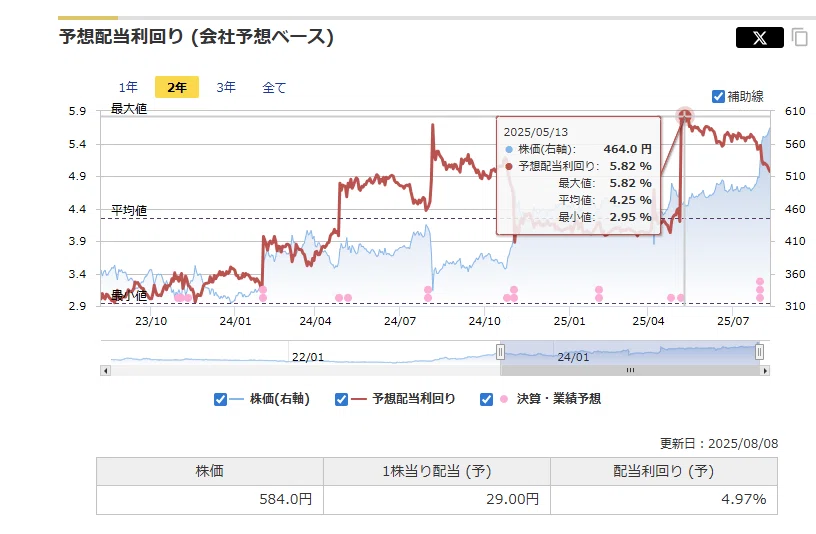This screenshot has height=534, width=816.
Task: Switch to the 3年 range tab
Action: pos(226,87)
